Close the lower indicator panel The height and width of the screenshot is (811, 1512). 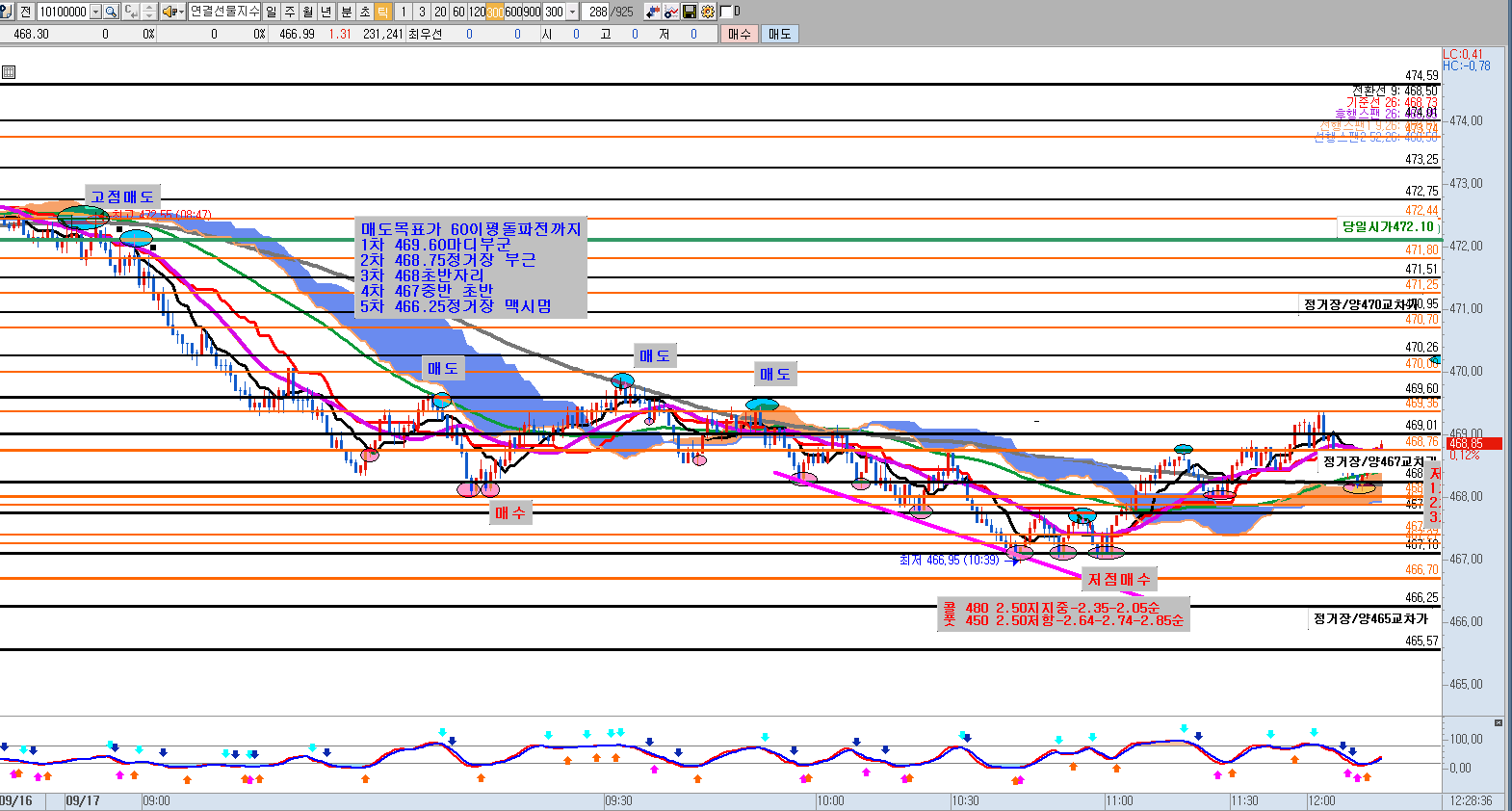pos(1498,722)
